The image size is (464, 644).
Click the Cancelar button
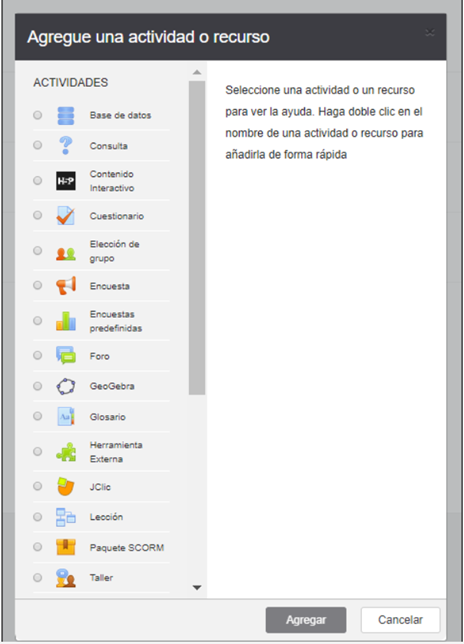tap(400, 620)
